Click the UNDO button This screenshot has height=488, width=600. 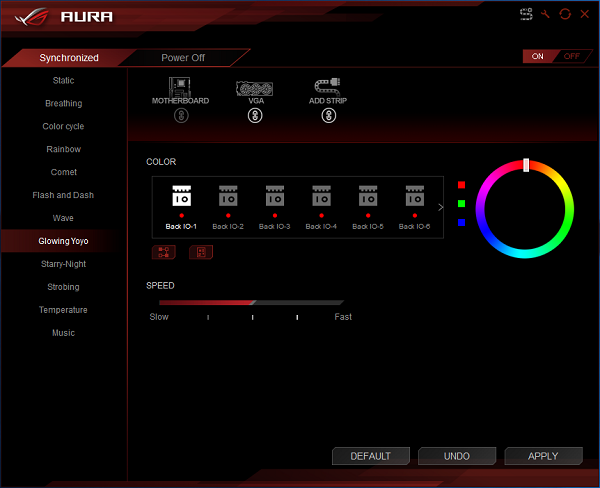457,456
